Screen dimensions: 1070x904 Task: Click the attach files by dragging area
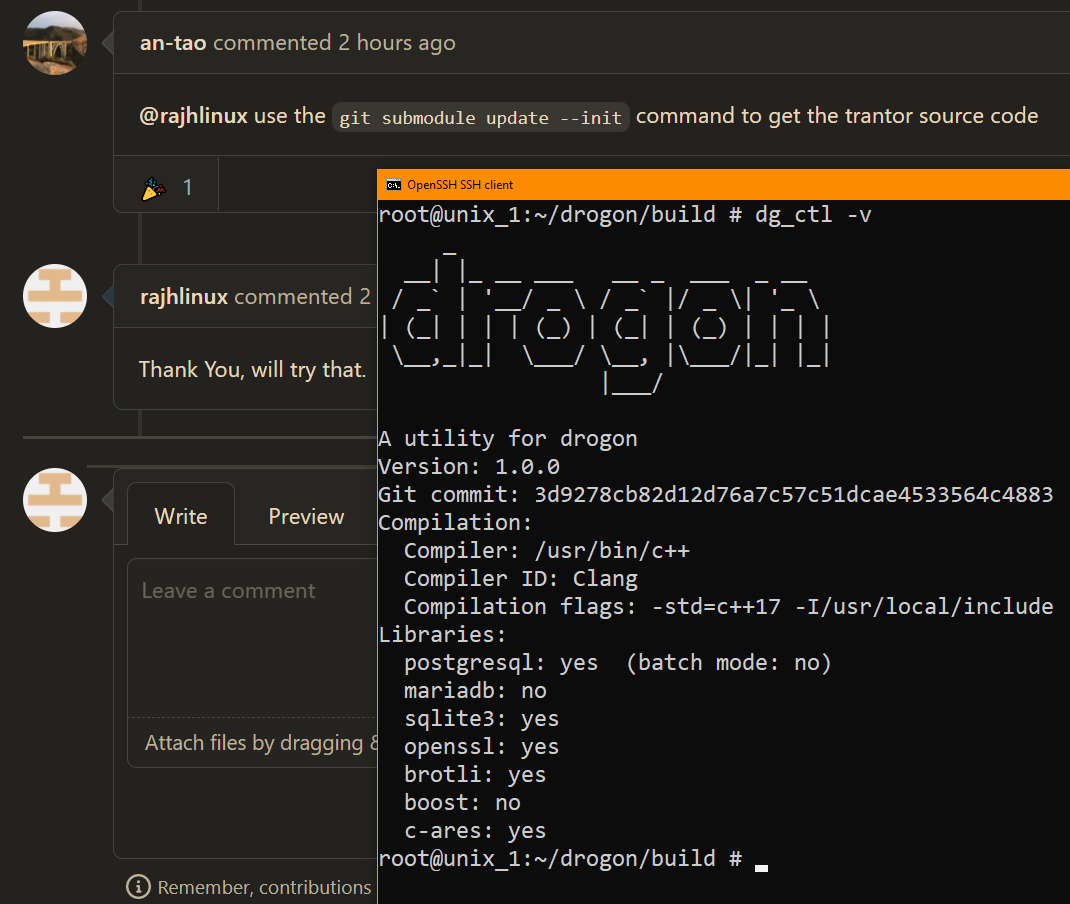pyautogui.click(x=255, y=742)
